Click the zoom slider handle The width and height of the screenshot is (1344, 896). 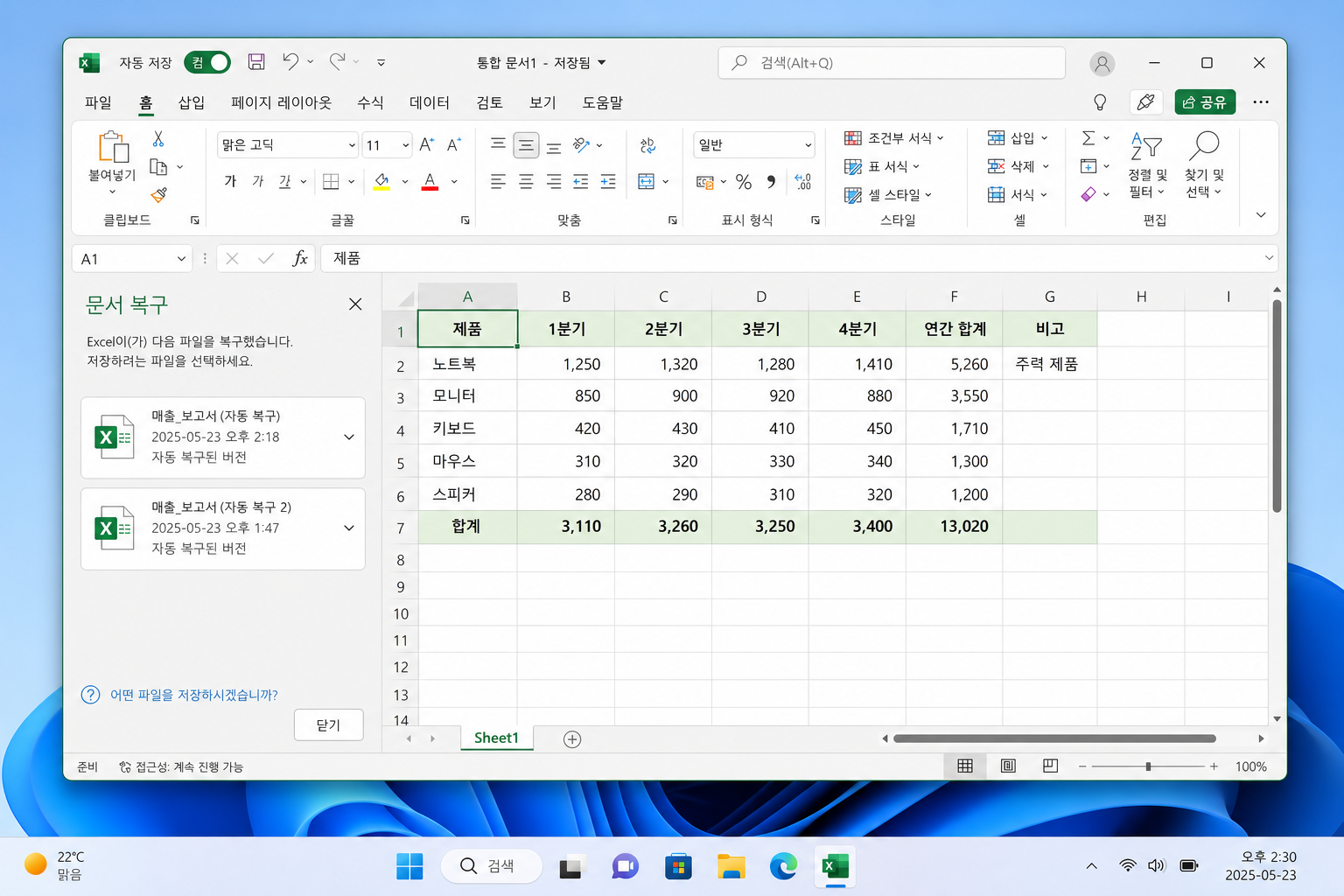(1148, 766)
